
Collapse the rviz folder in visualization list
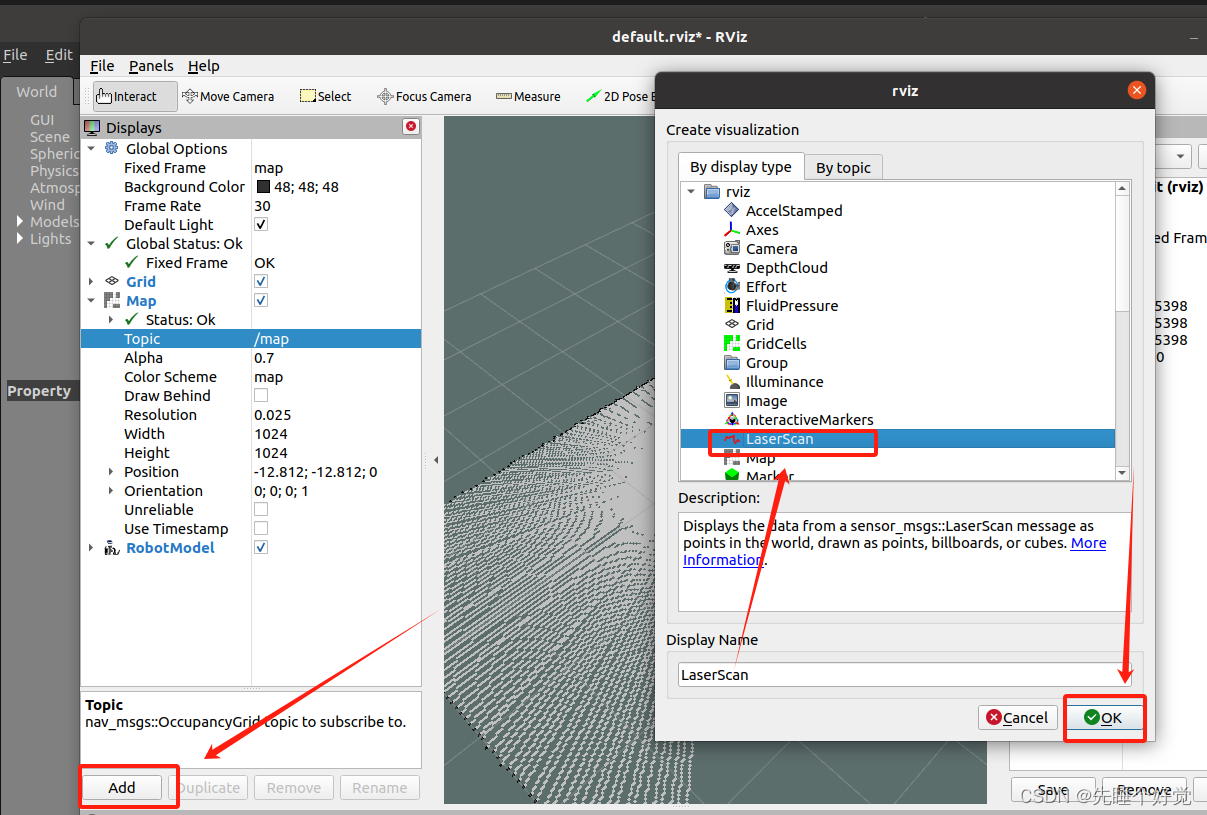(691, 191)
